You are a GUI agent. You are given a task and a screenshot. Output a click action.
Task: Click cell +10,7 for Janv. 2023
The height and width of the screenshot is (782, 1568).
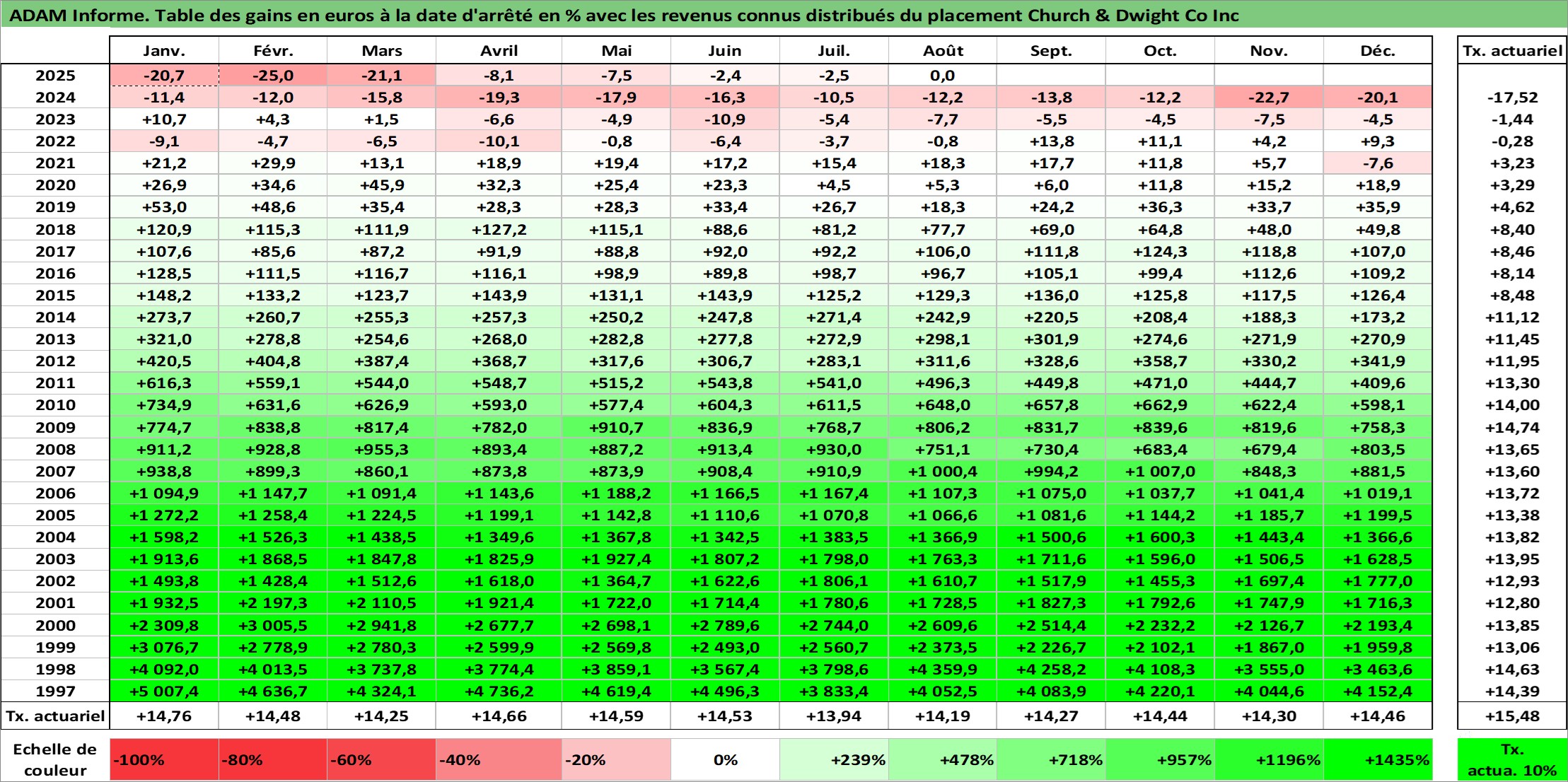(164, 119)
